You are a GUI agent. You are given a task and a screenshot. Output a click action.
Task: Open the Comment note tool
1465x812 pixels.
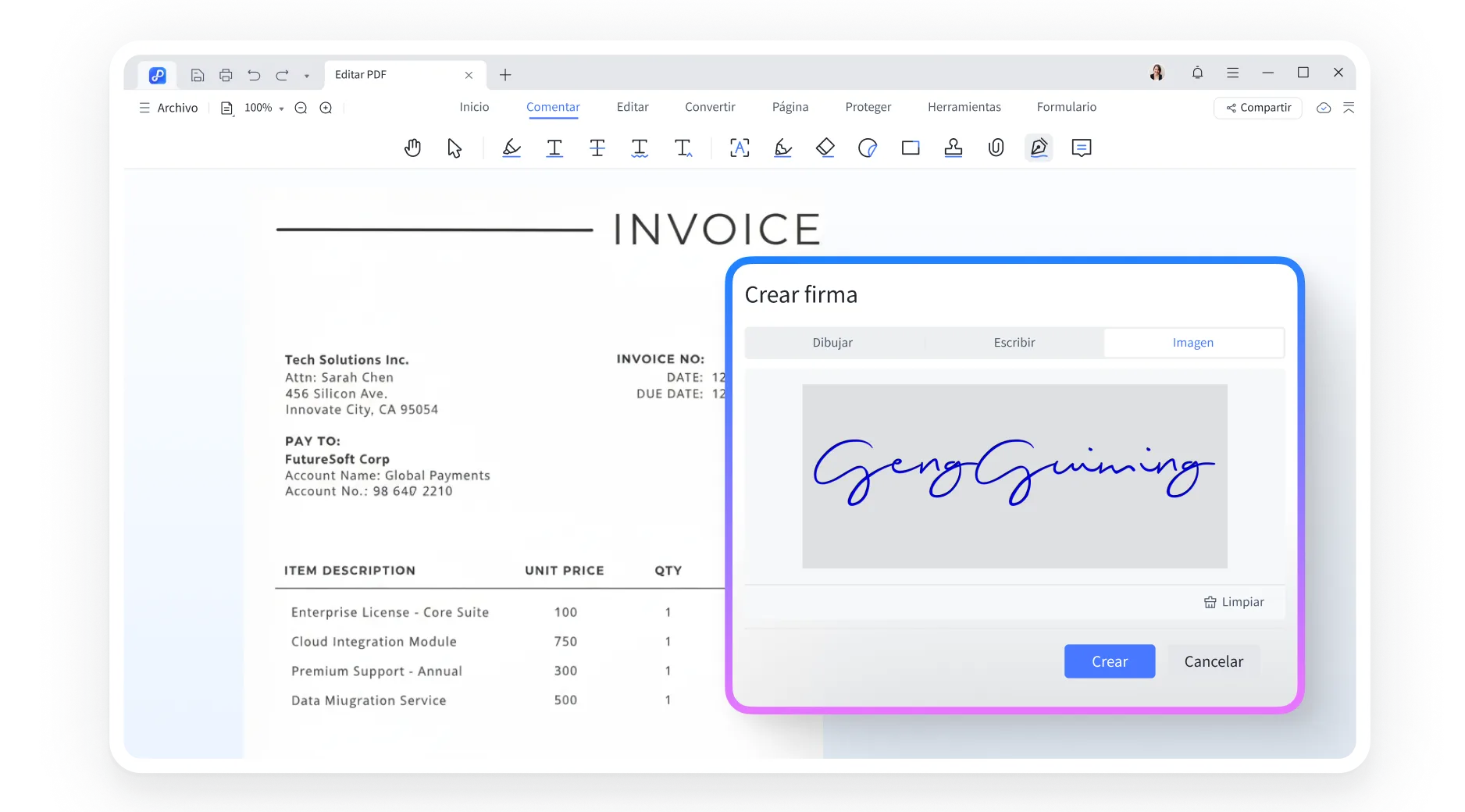(x=1082, y=148)
